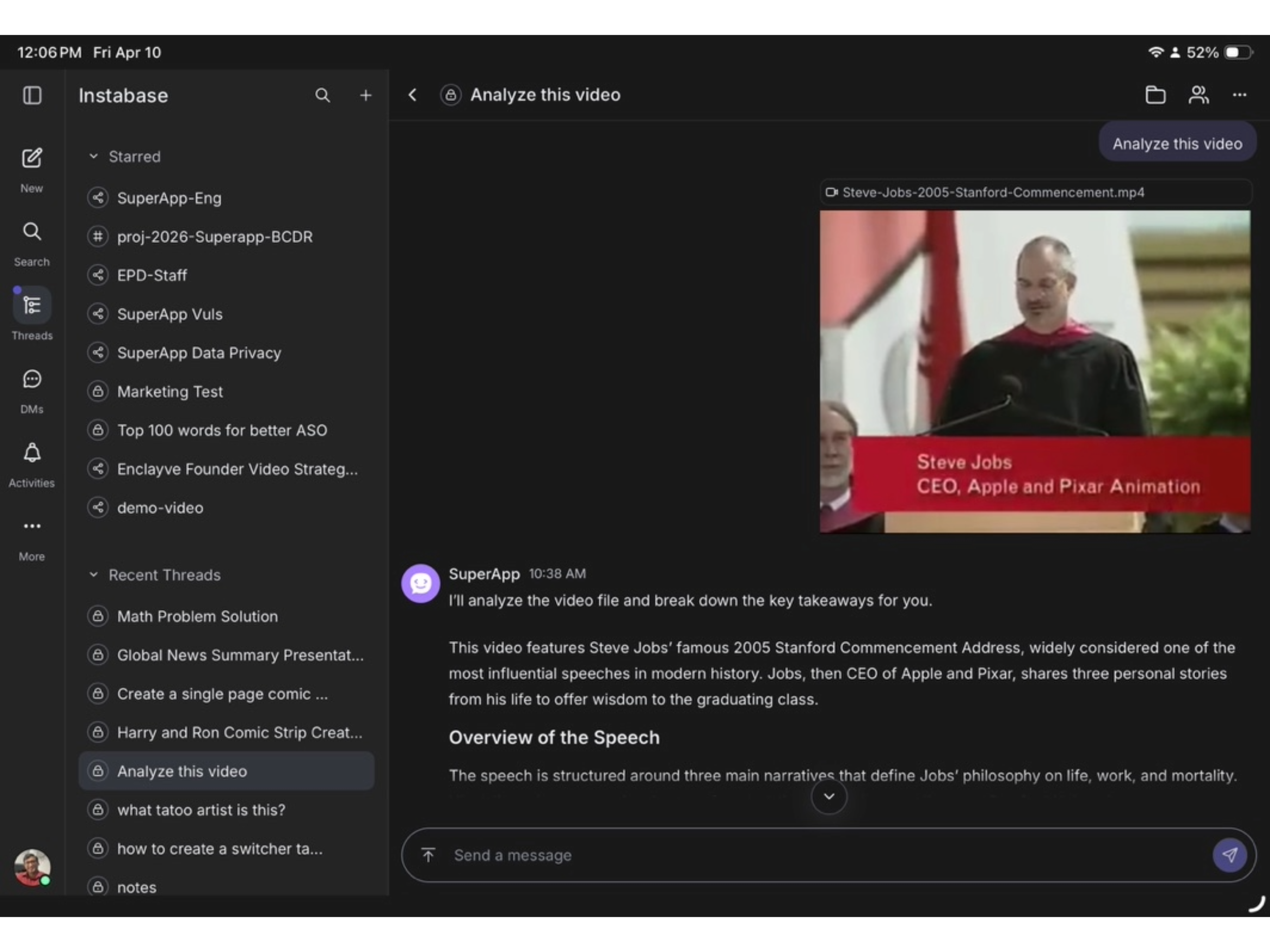1270x952 pixels.
Task: Open the SuperApp Vuls thread
Action: tap(226, 314)
